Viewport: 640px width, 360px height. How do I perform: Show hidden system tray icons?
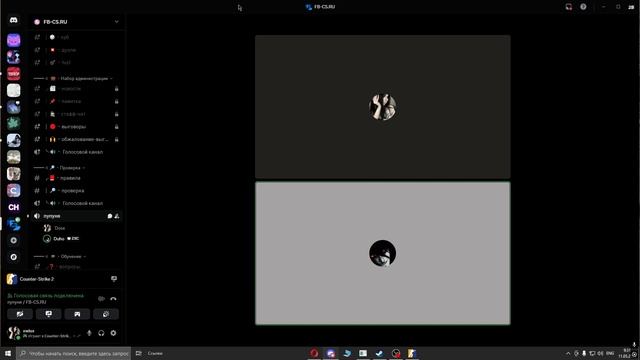tap(568, 353)
